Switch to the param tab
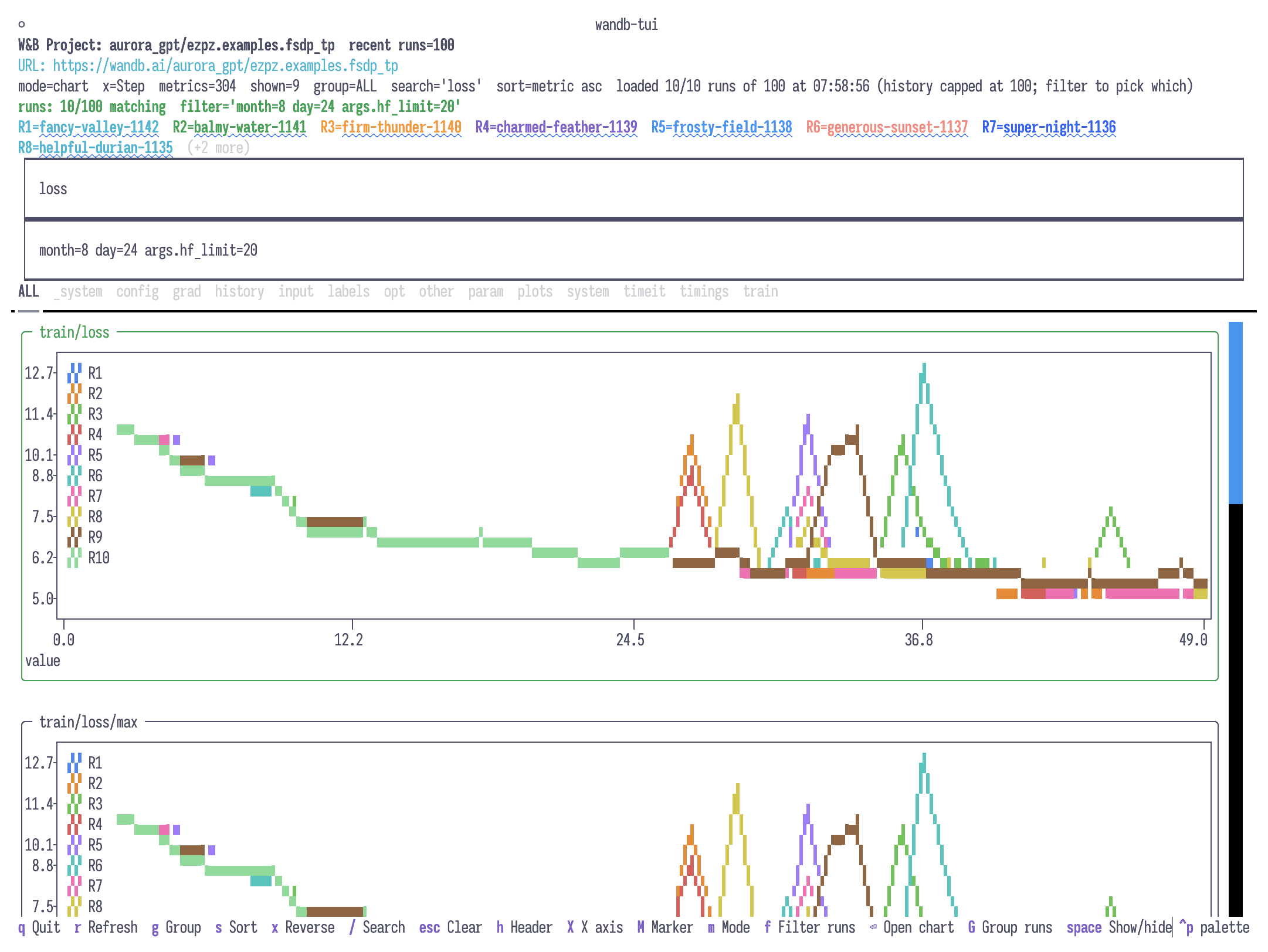The height and width of the screenshot is (952, 1268). [x=486, y=291]
